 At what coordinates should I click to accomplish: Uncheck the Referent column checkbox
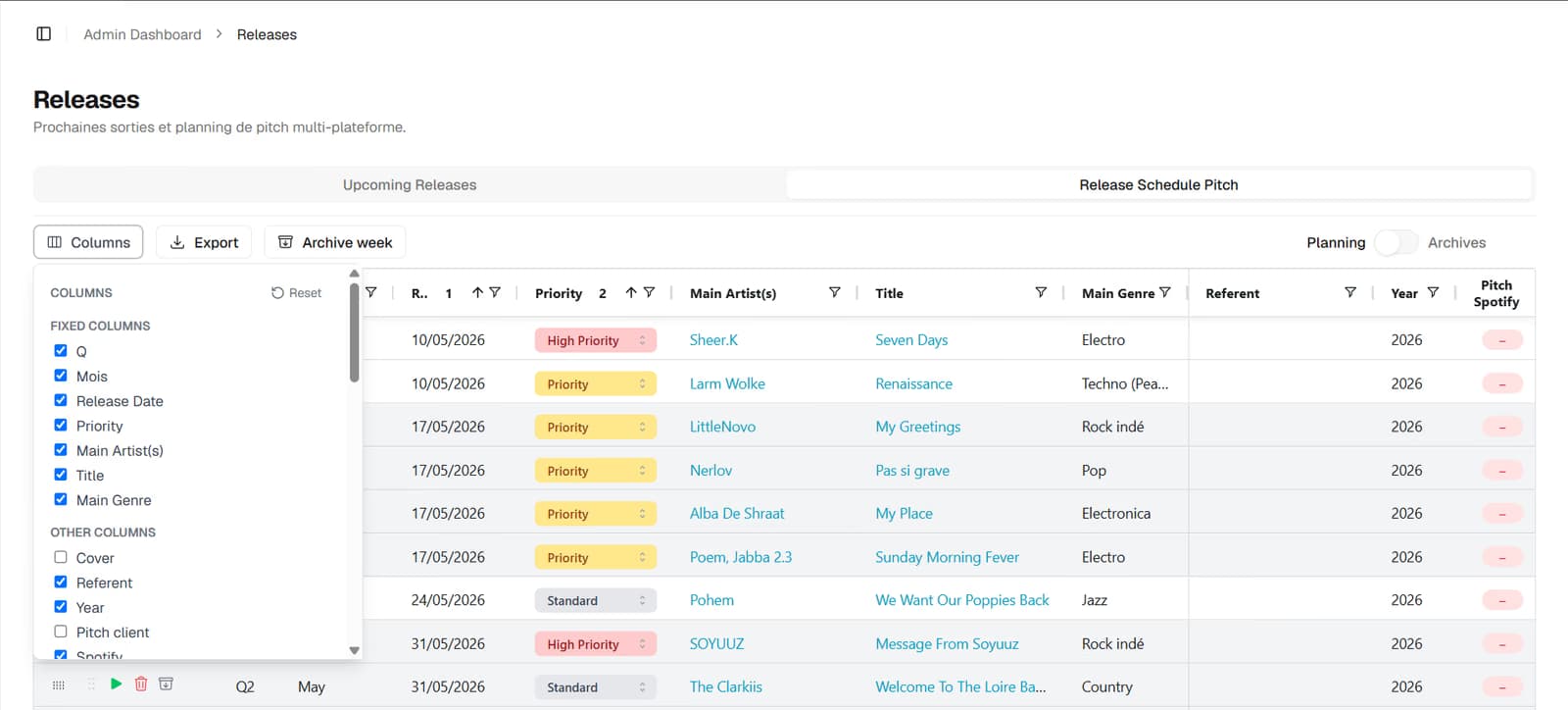point(61,582)
